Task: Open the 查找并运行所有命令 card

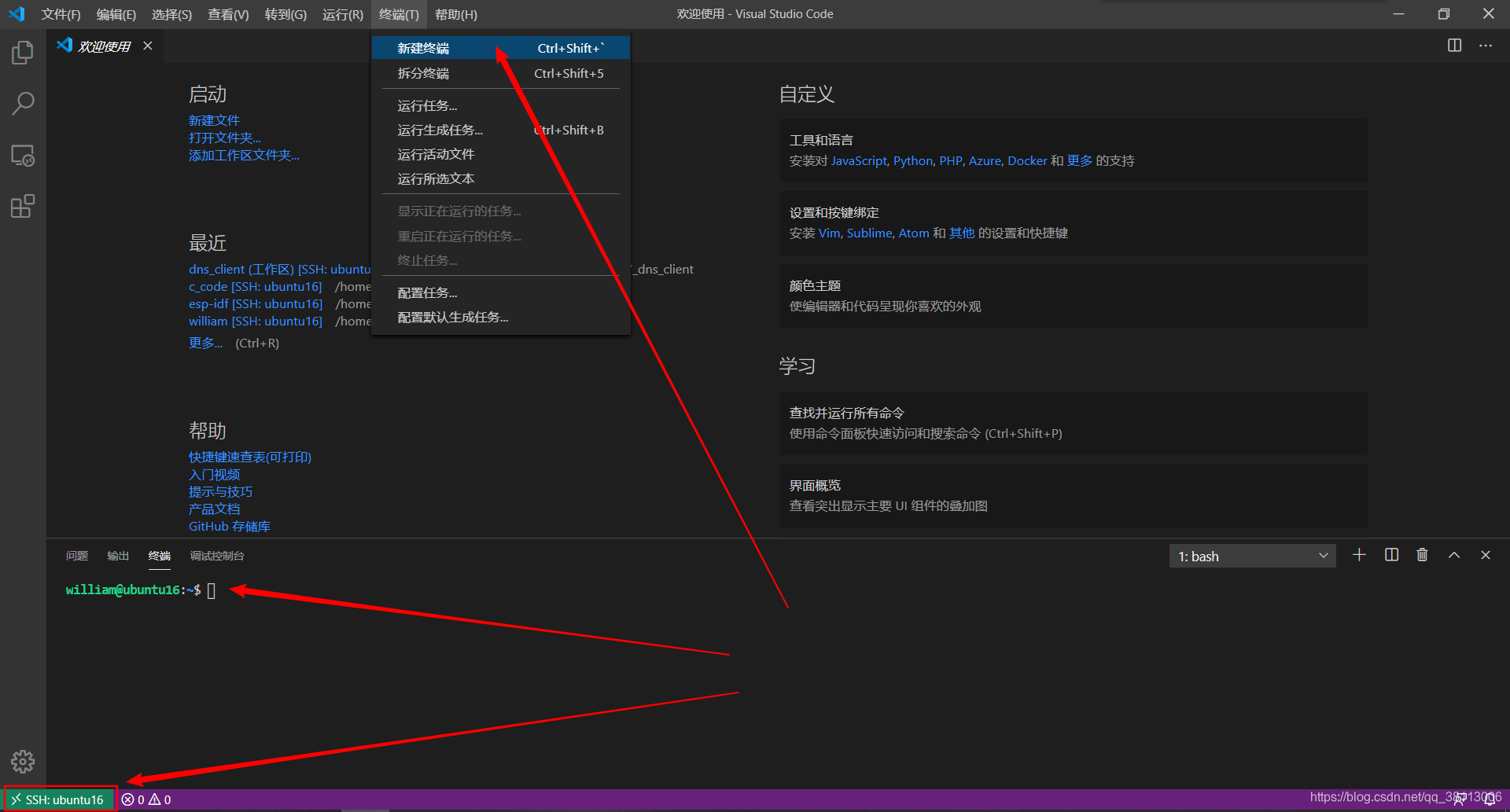Action: 1073,423
